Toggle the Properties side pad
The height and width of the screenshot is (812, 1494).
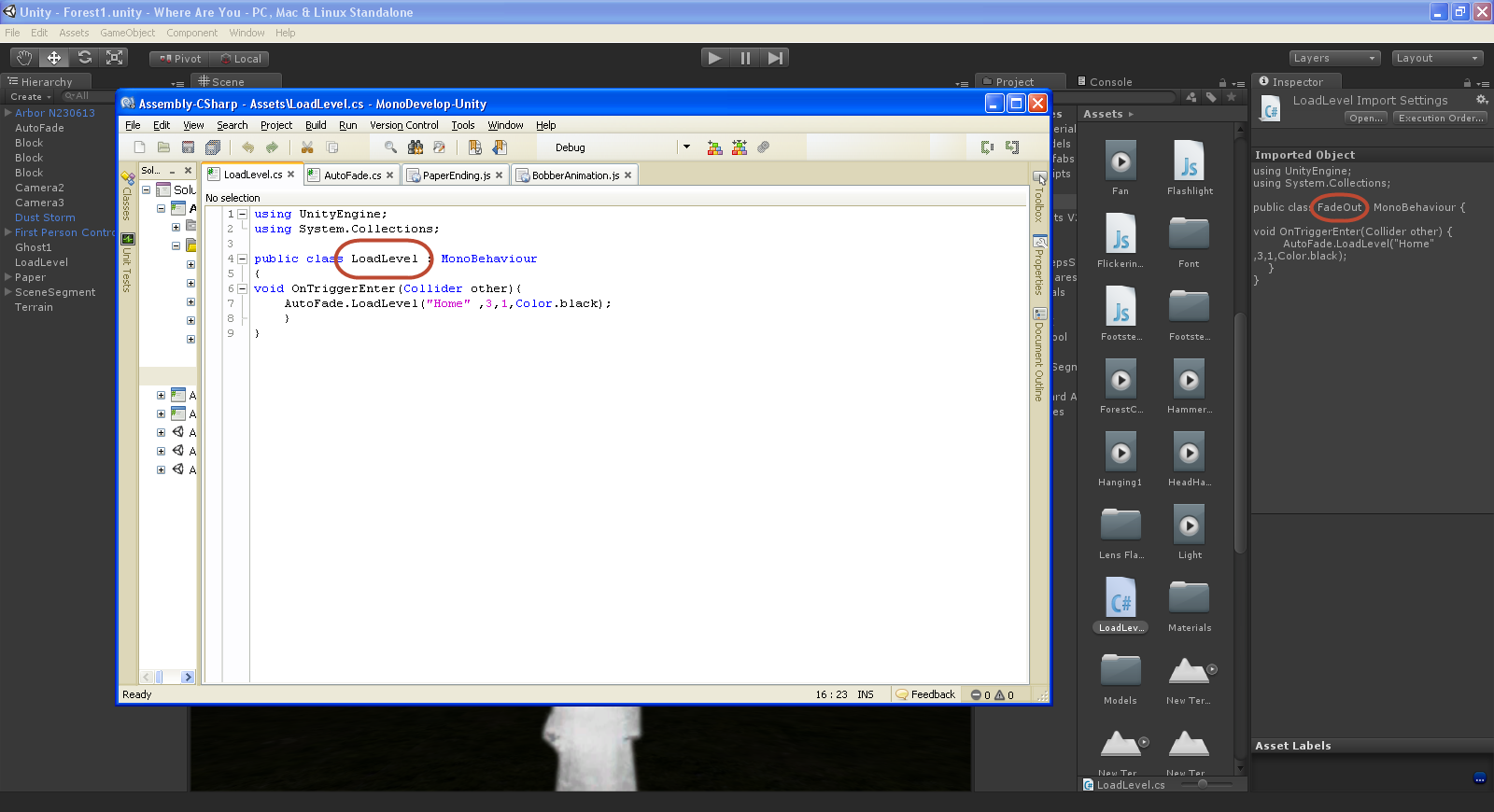[x=1039, y=265]
